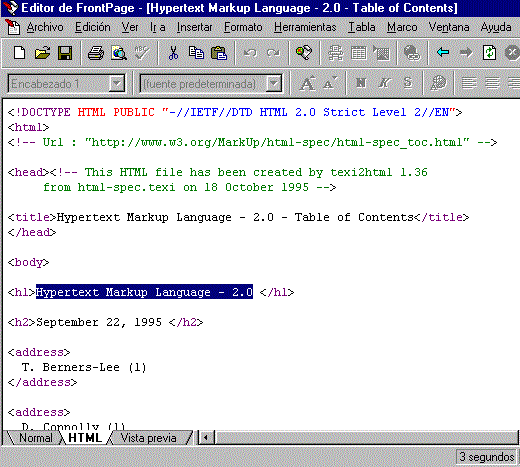Click the FrontPage Explorer icon
520x467 pixels.
[x=304, y=53]
